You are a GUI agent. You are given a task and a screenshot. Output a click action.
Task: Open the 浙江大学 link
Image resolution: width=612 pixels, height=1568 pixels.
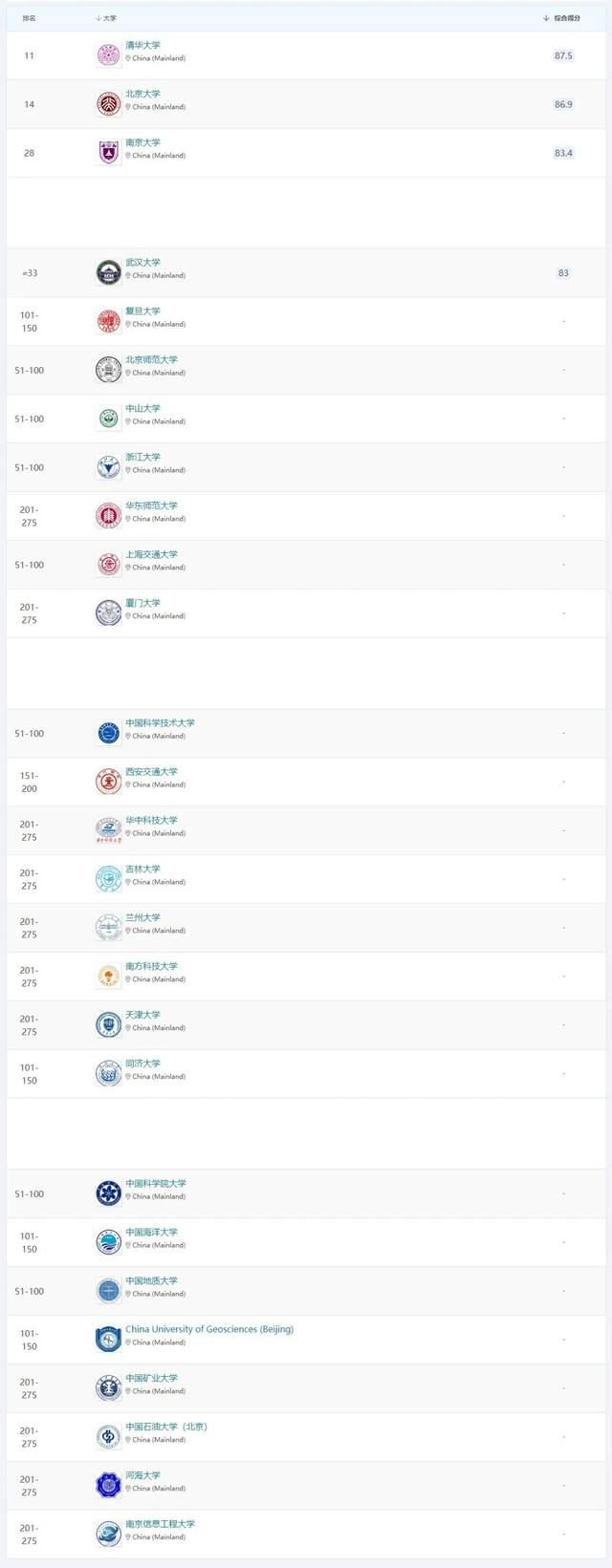pyautogui.click(x=143, y=457)
